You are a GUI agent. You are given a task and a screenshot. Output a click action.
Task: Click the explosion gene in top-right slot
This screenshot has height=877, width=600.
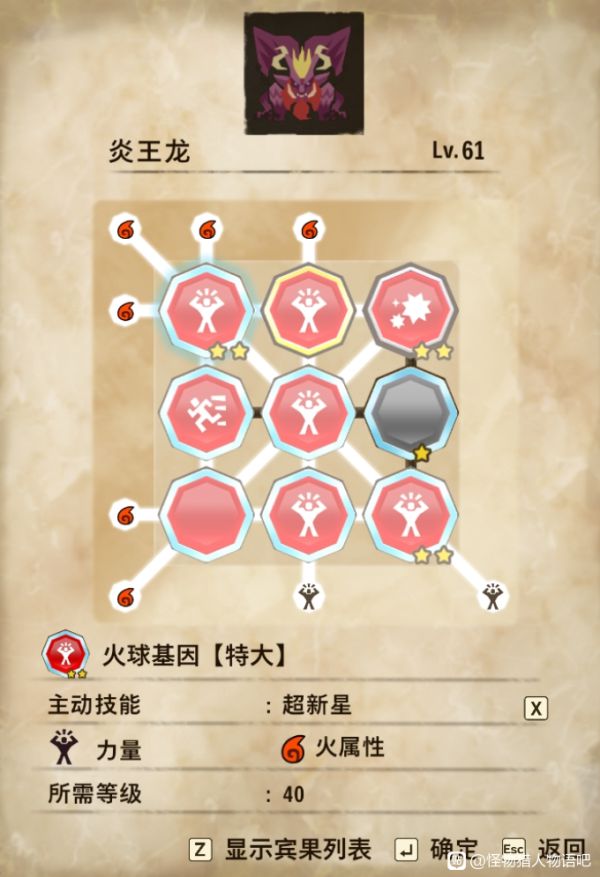click(x=411, y=310)
